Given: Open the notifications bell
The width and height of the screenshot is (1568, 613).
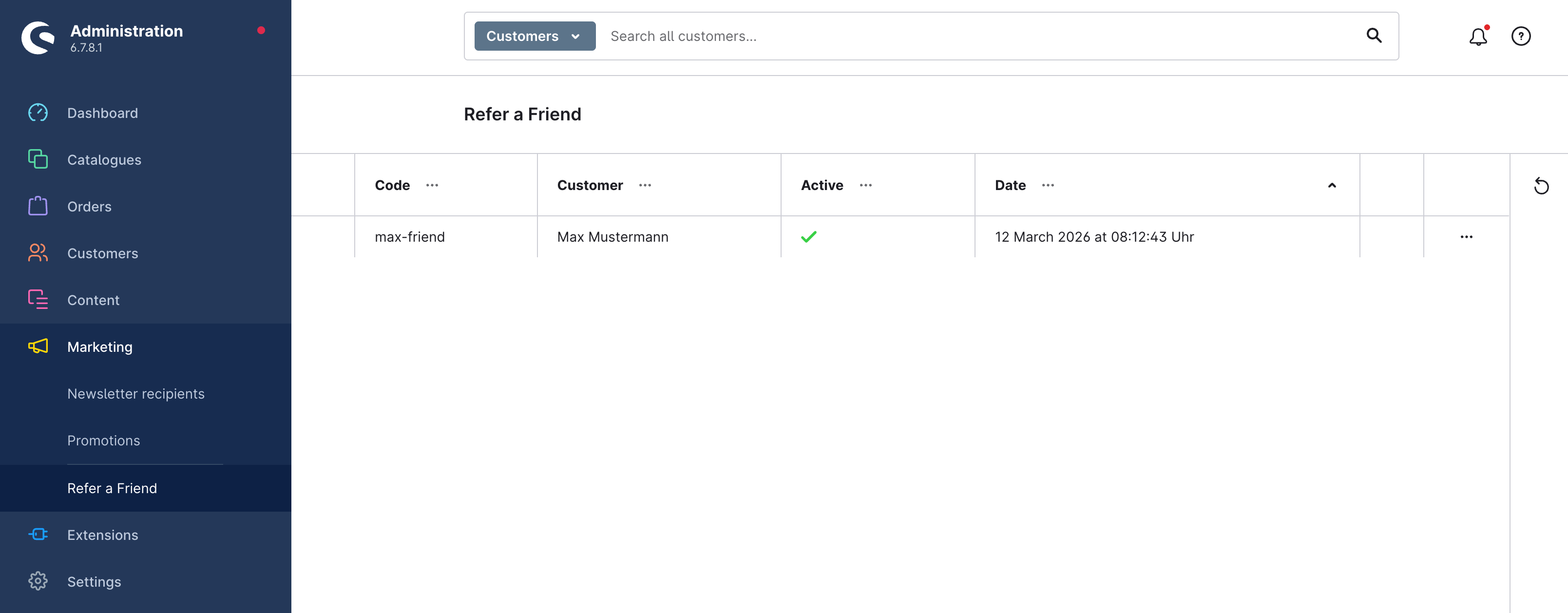Looking at the screenshot, I should 1477,37.
